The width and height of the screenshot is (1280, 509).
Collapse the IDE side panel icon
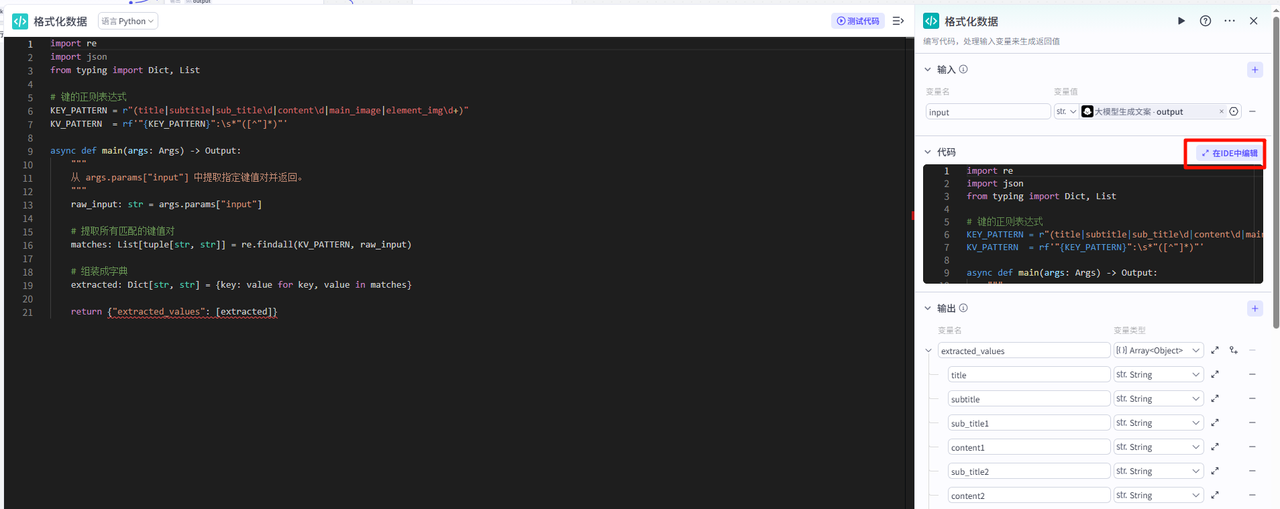point(898,21)
